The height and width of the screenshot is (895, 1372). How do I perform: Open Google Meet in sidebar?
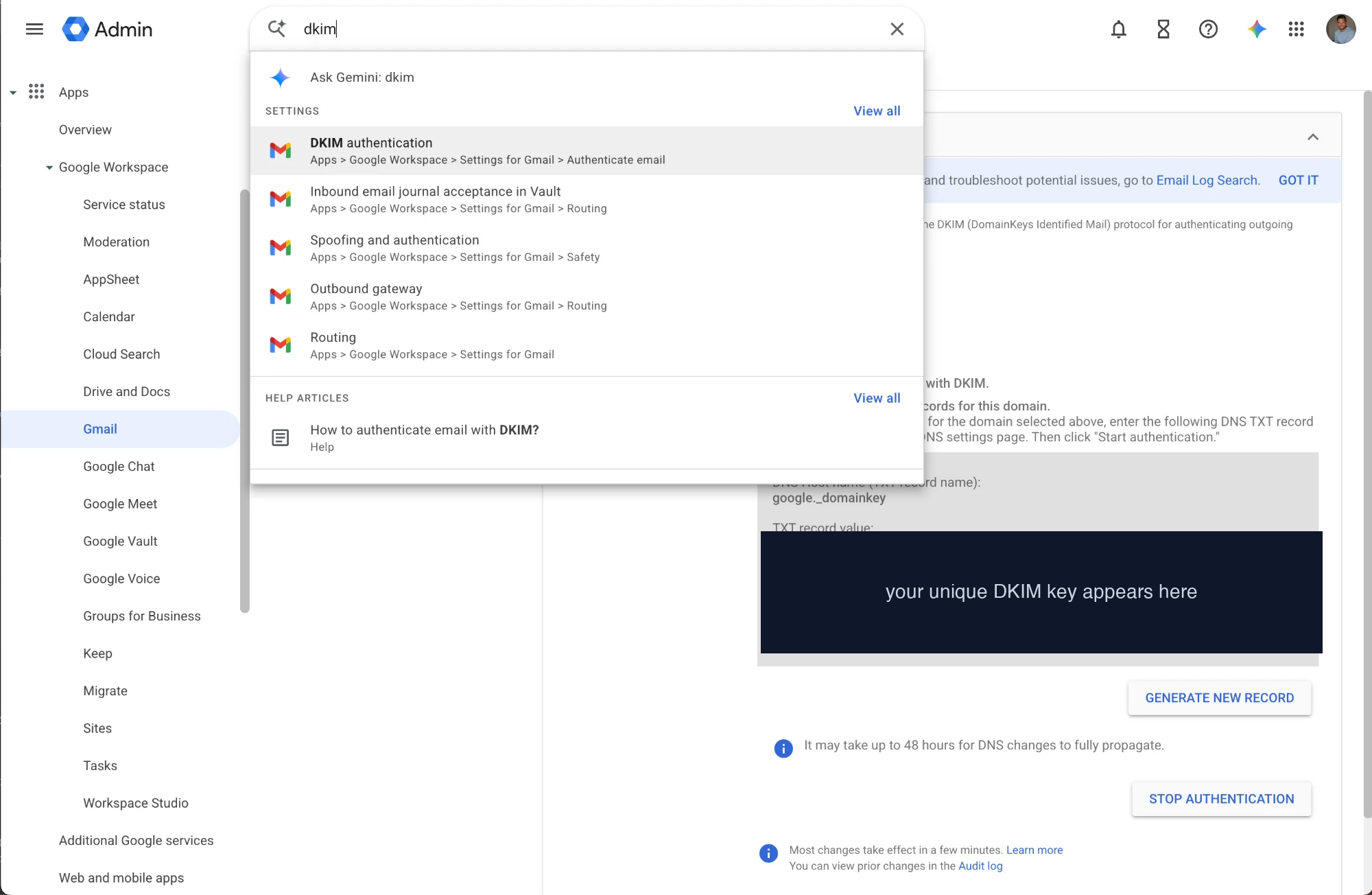pos(120,504)
